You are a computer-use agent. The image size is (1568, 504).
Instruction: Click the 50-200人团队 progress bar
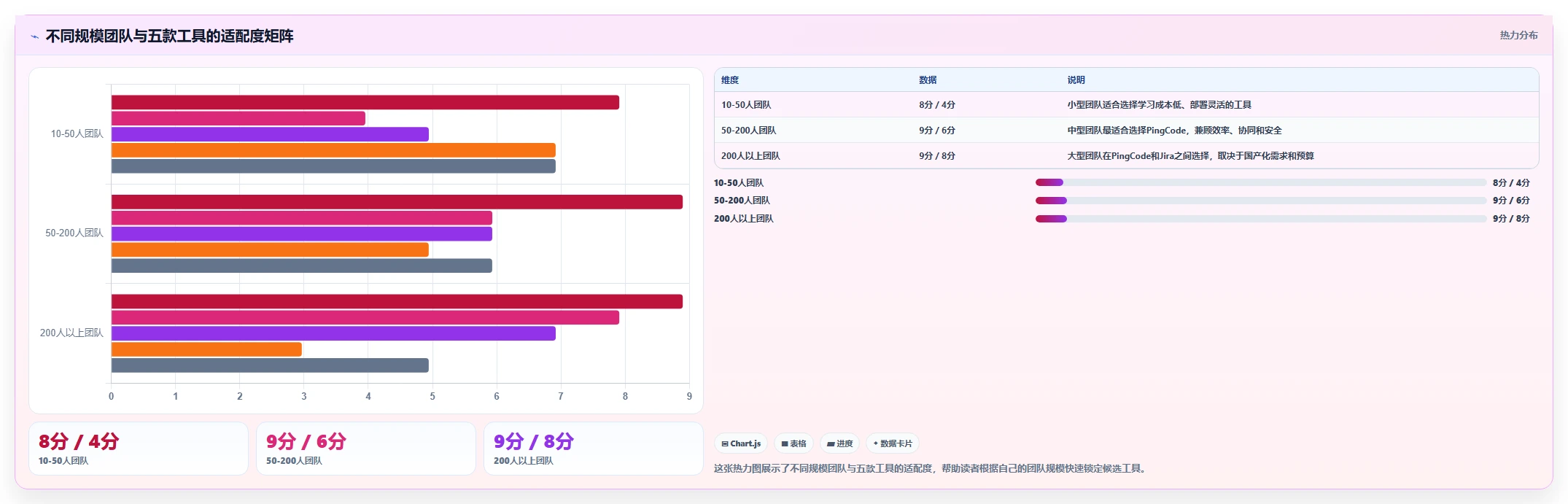point(1261,201)
